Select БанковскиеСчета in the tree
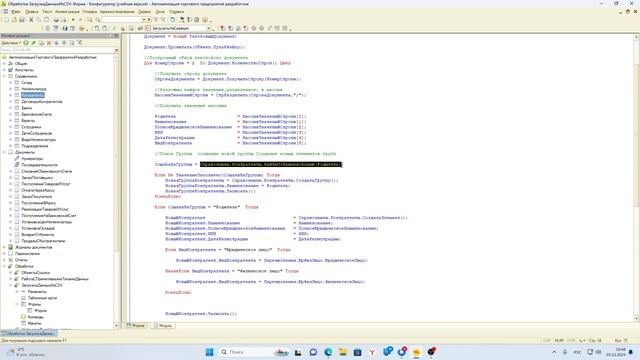640x360 pixels. tap(36, 114)
